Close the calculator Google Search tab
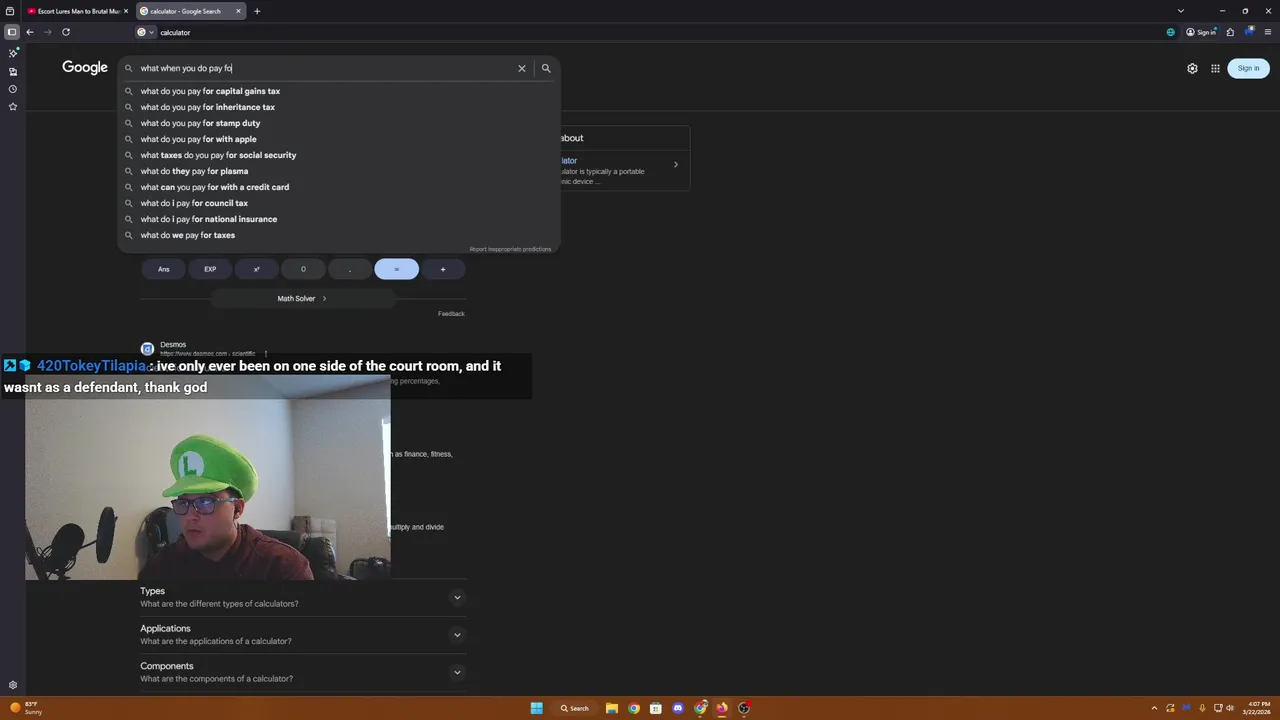Screen dimensions: 1280x720 click(238, 11)
